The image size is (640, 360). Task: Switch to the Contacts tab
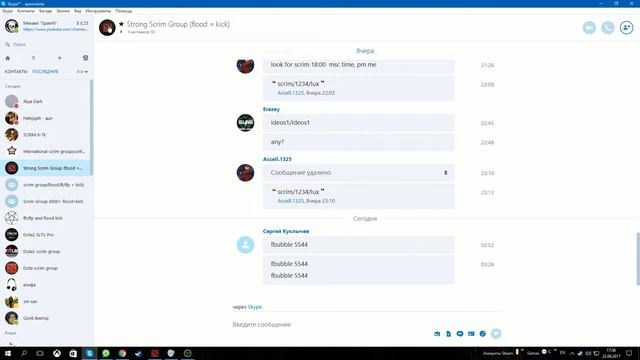point(16,71)
